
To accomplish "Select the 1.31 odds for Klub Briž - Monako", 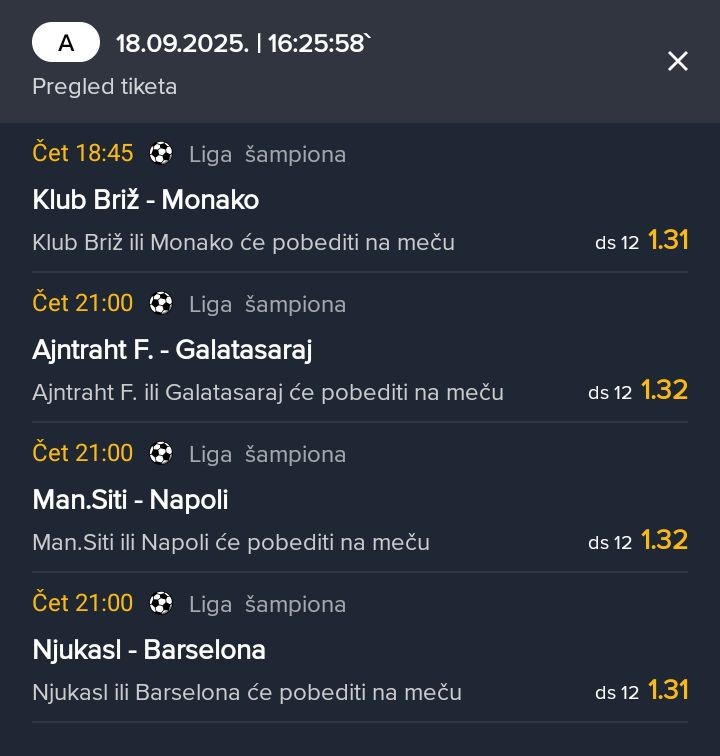I will pos(668,240).
